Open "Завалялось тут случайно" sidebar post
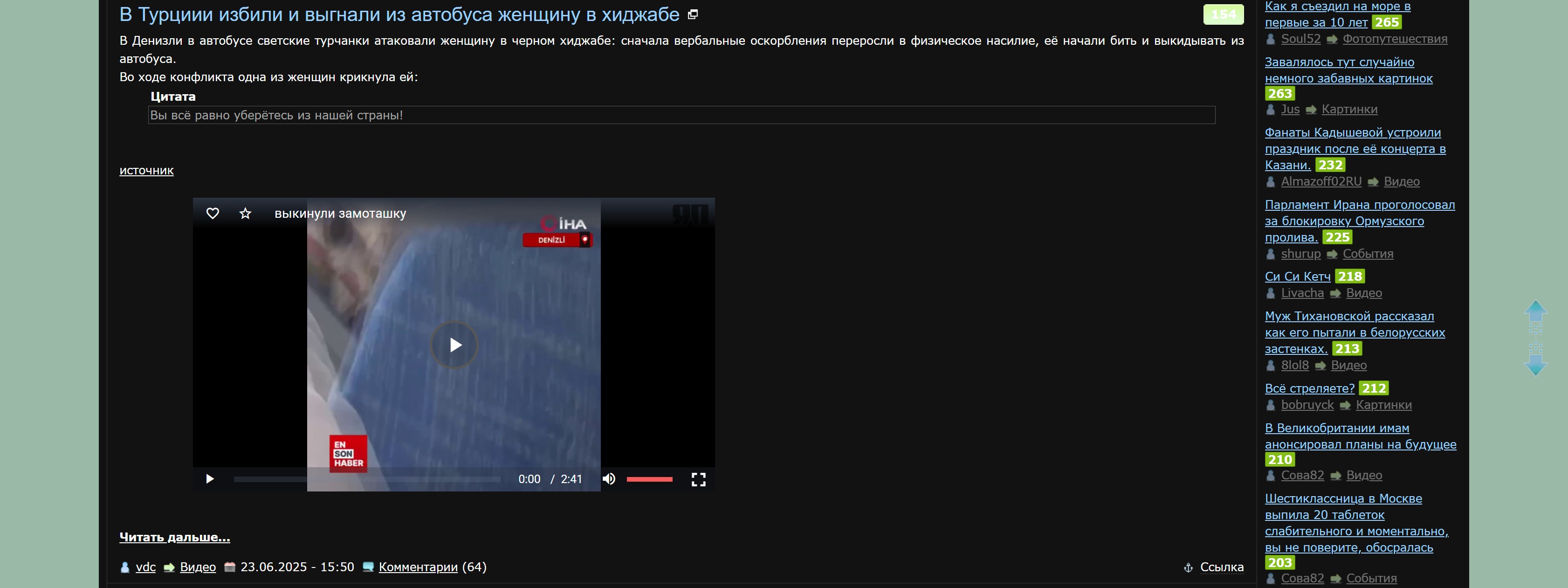 pyautogui.click(x=1349, y=70)
